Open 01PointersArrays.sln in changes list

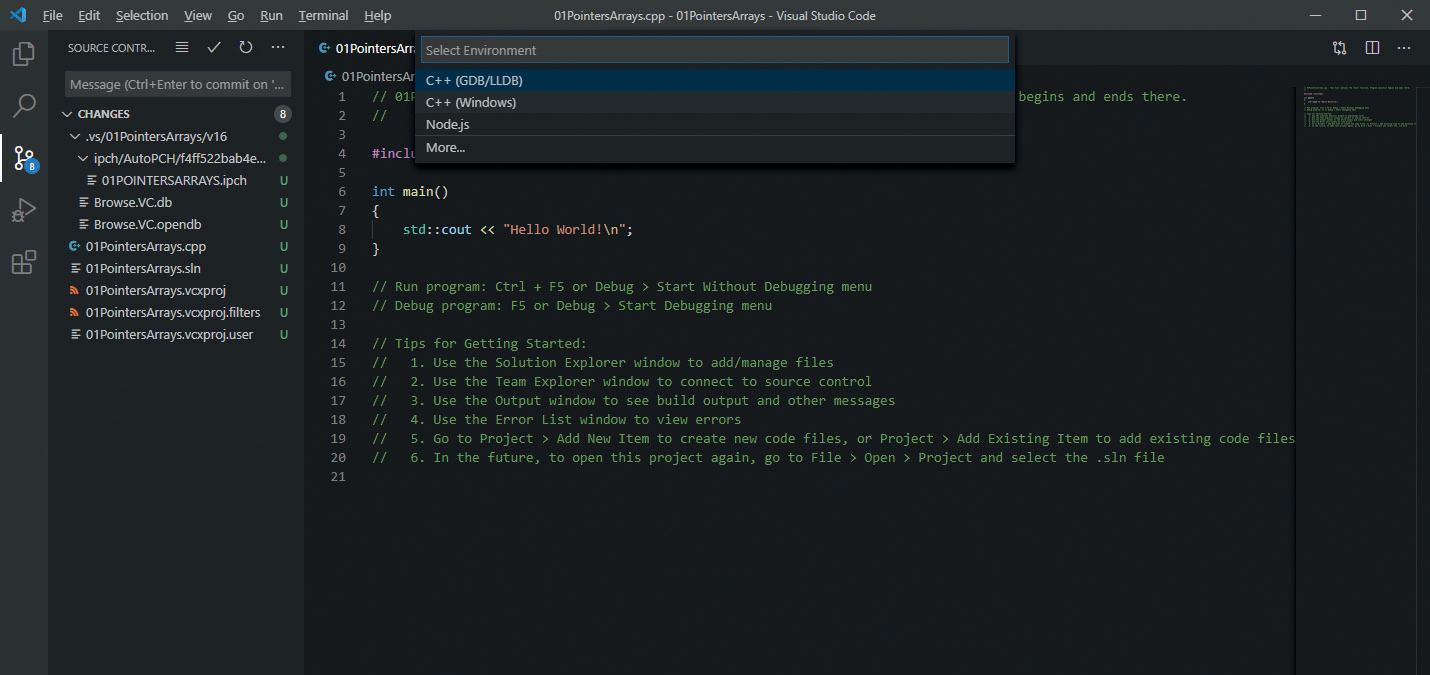coord(142,268)
